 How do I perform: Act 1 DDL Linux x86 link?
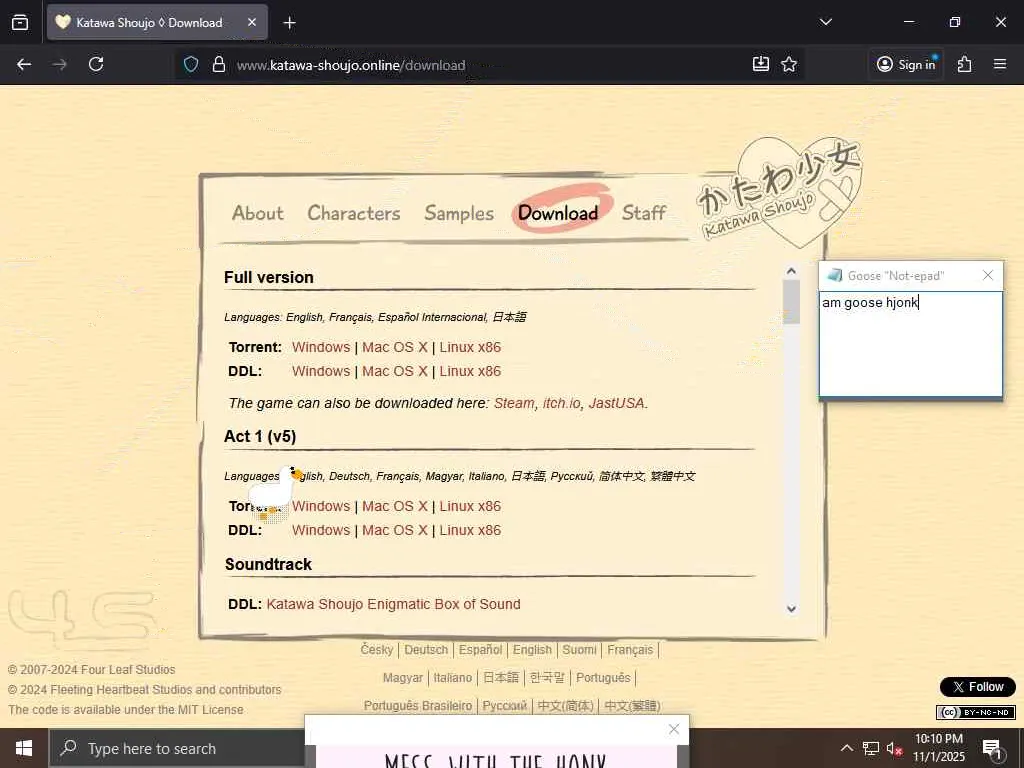(470, 530)
